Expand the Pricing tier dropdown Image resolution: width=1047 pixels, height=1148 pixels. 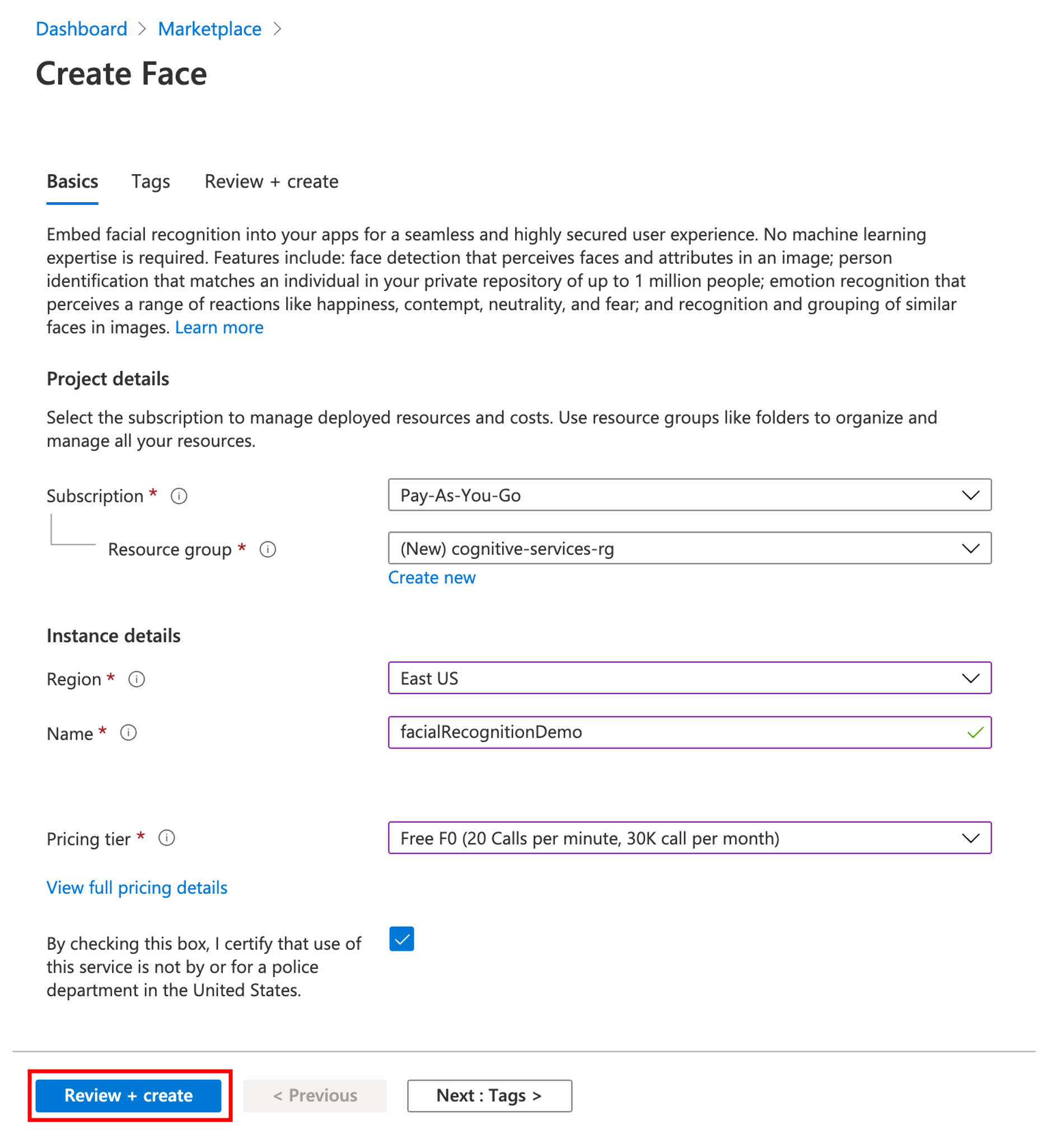click(x=689, y=838)
